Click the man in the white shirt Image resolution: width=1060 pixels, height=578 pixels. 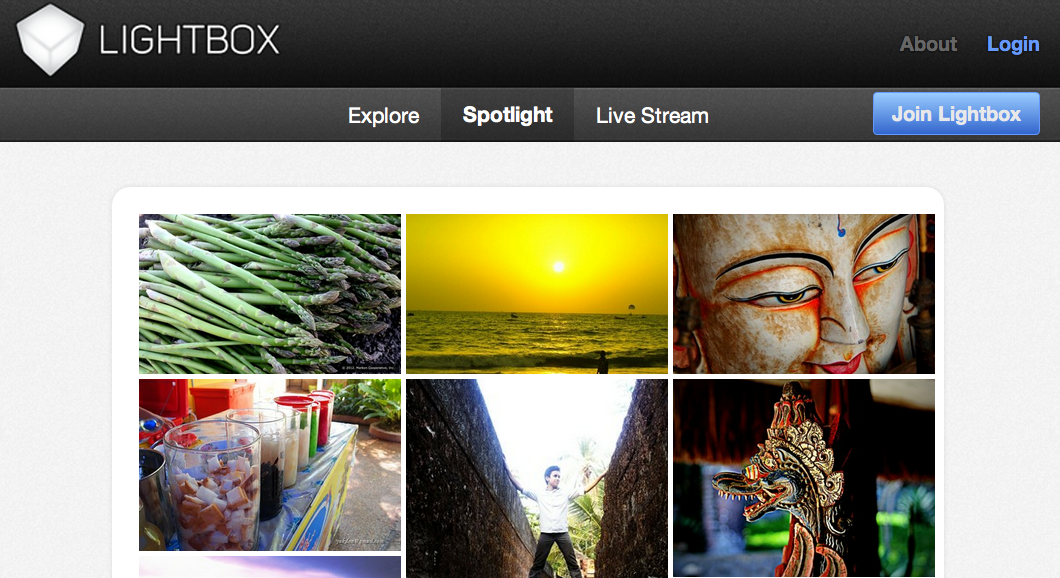pos(554,520)
